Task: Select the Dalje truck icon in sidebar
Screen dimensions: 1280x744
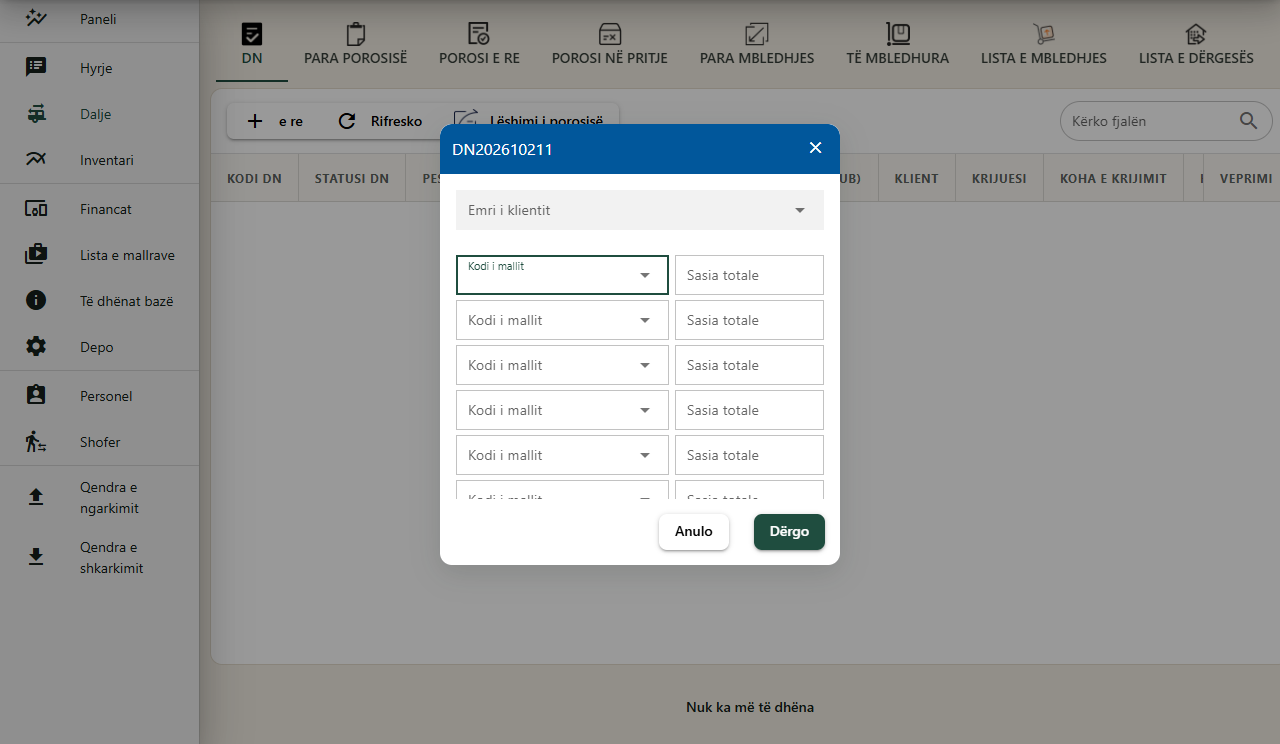Action: click(36, 114)
